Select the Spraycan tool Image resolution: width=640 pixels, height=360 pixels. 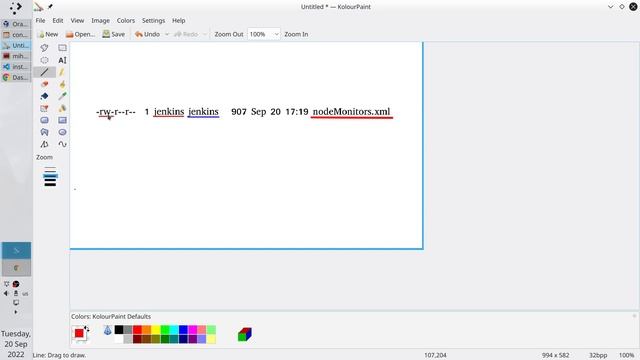tap(62, 108)
